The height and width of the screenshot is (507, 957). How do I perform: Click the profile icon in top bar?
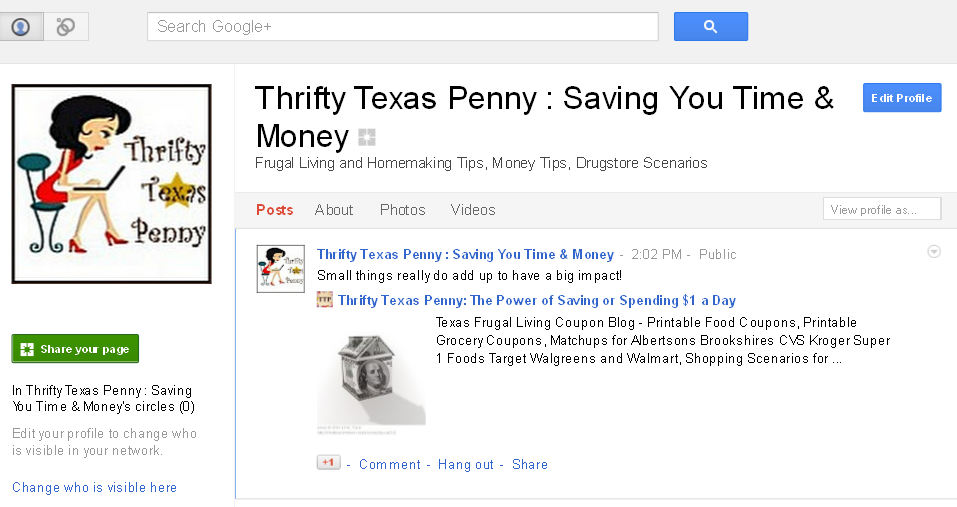click(21, 27)
